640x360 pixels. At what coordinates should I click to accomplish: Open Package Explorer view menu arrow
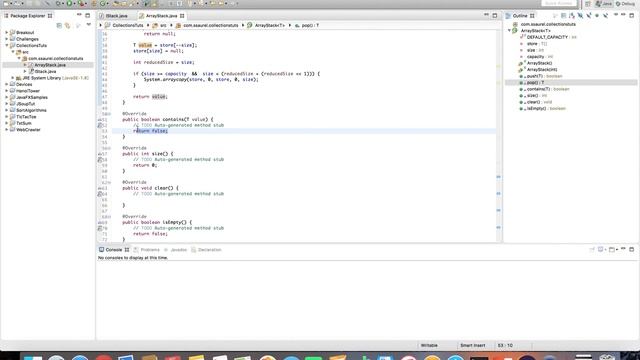coord(89,25)
